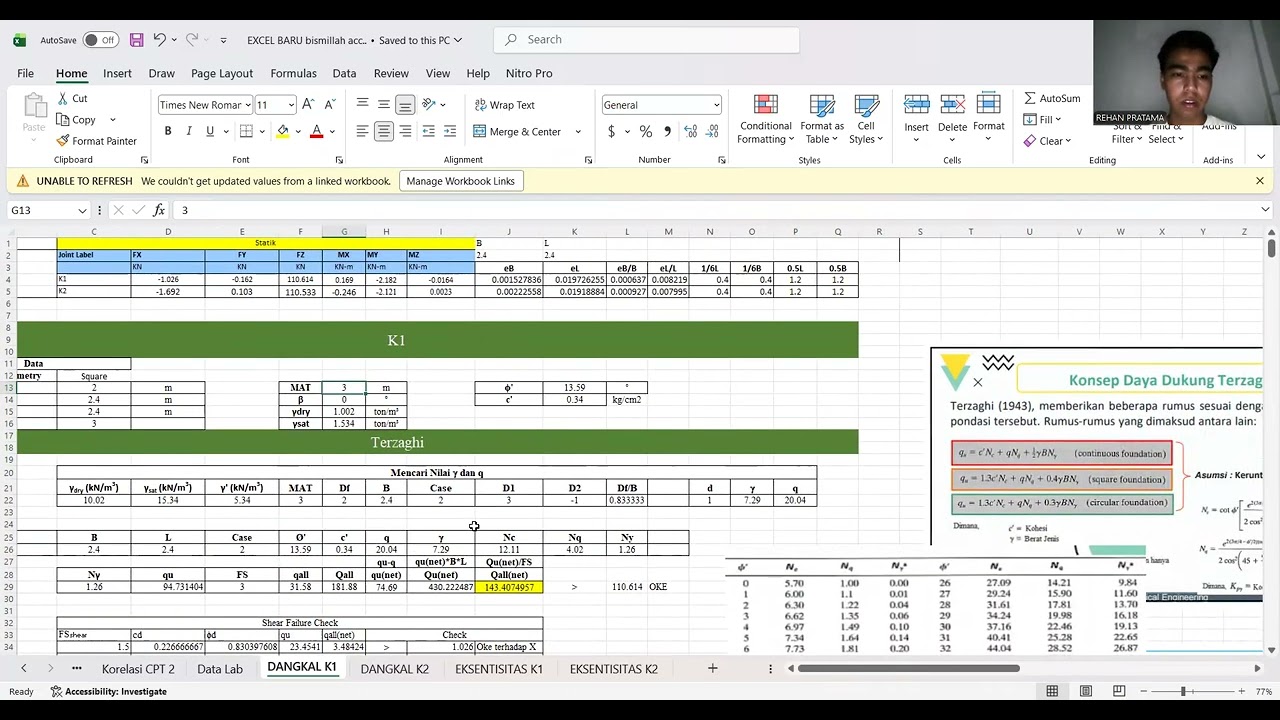Click Manage Workbook Links button
This screenshot has height=720, width=1280.
(460, 181)
